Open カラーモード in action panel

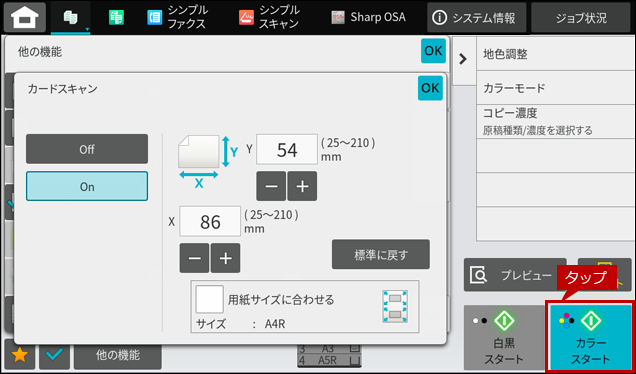pos(556,88)
